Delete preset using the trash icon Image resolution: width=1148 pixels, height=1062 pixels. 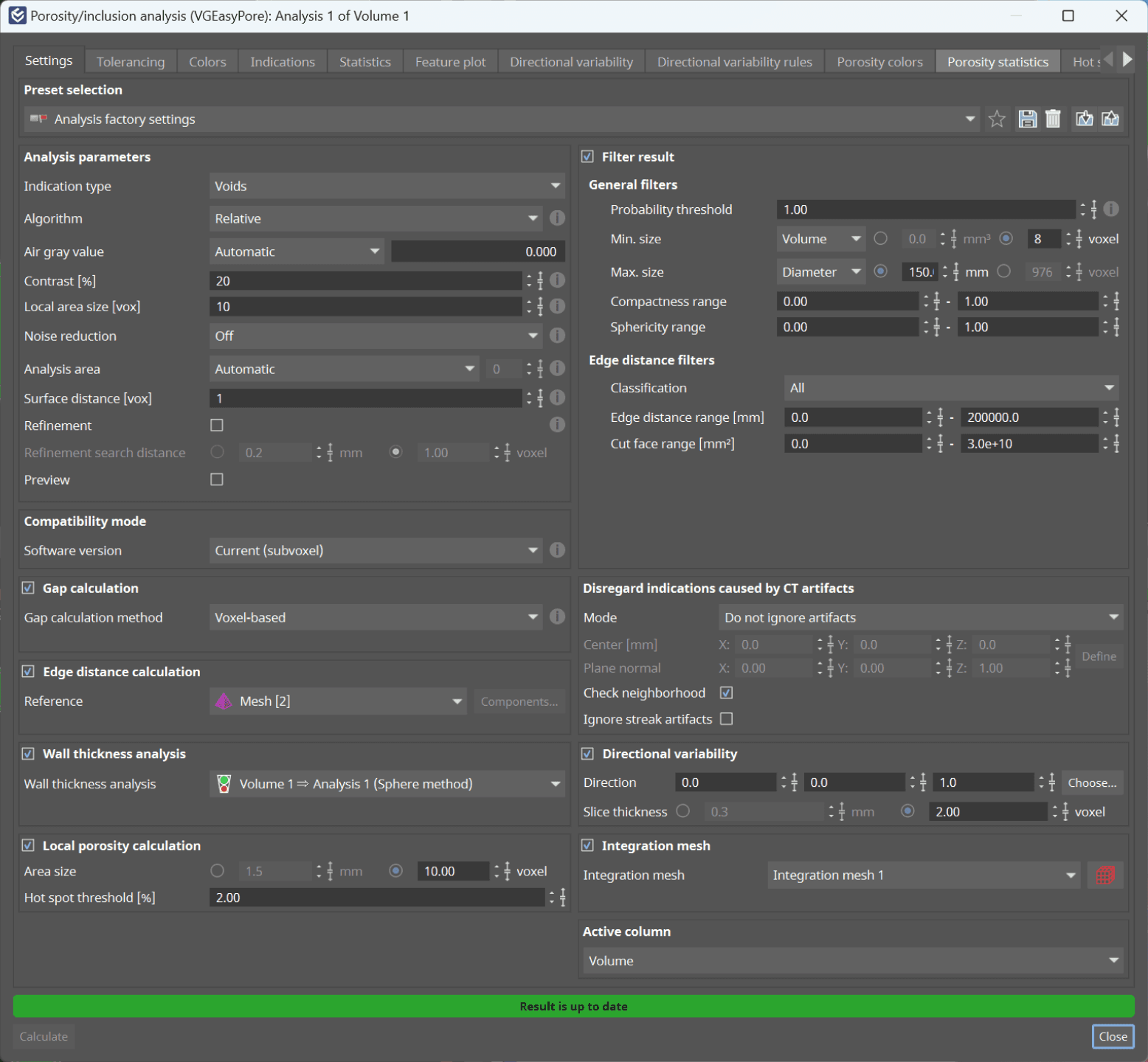(x=1053, y=119)
